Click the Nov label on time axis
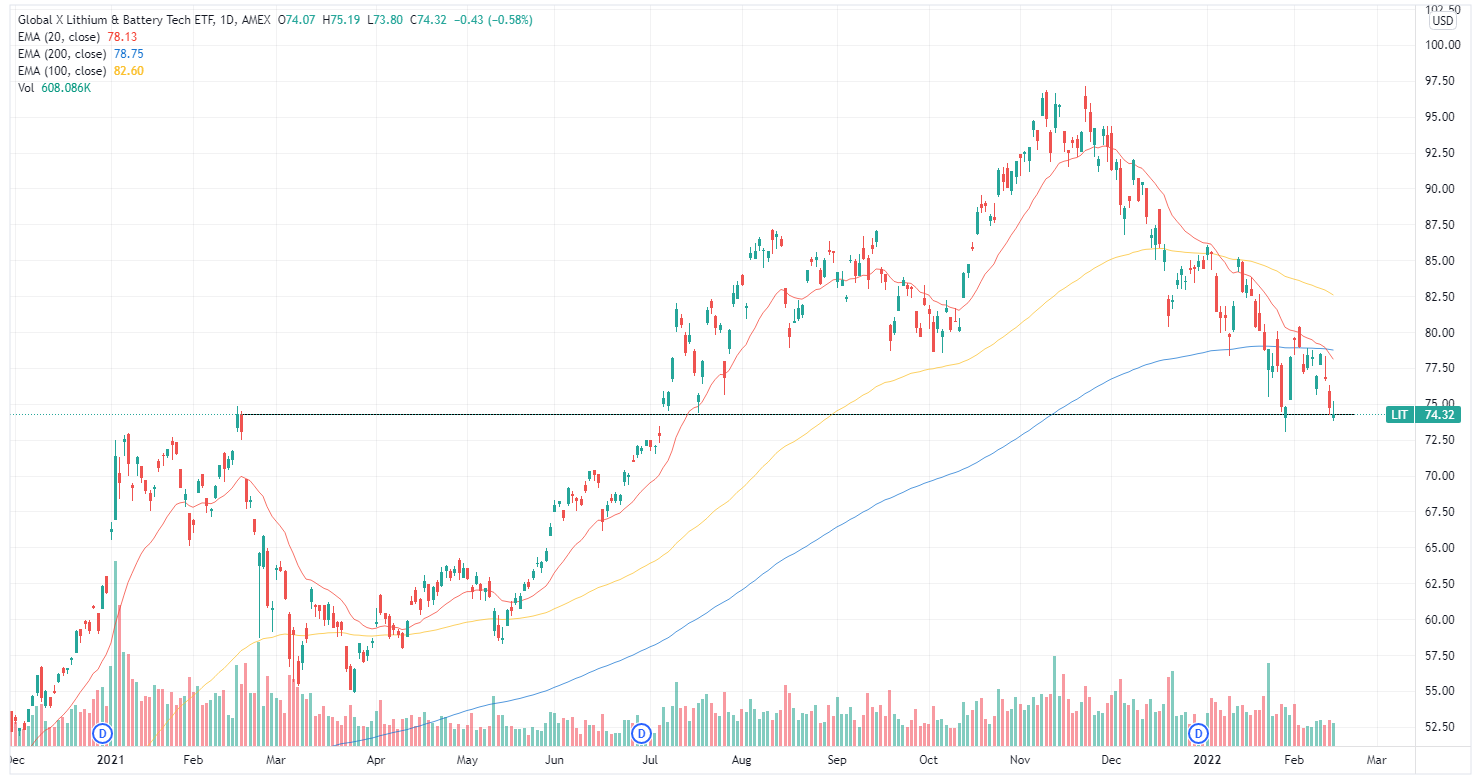Viewport: 1481px width, 781px height. point(1018,761)
